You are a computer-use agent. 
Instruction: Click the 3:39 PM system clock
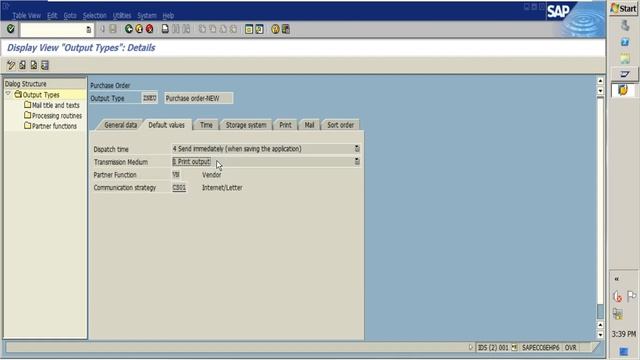[x=624, y=334]
